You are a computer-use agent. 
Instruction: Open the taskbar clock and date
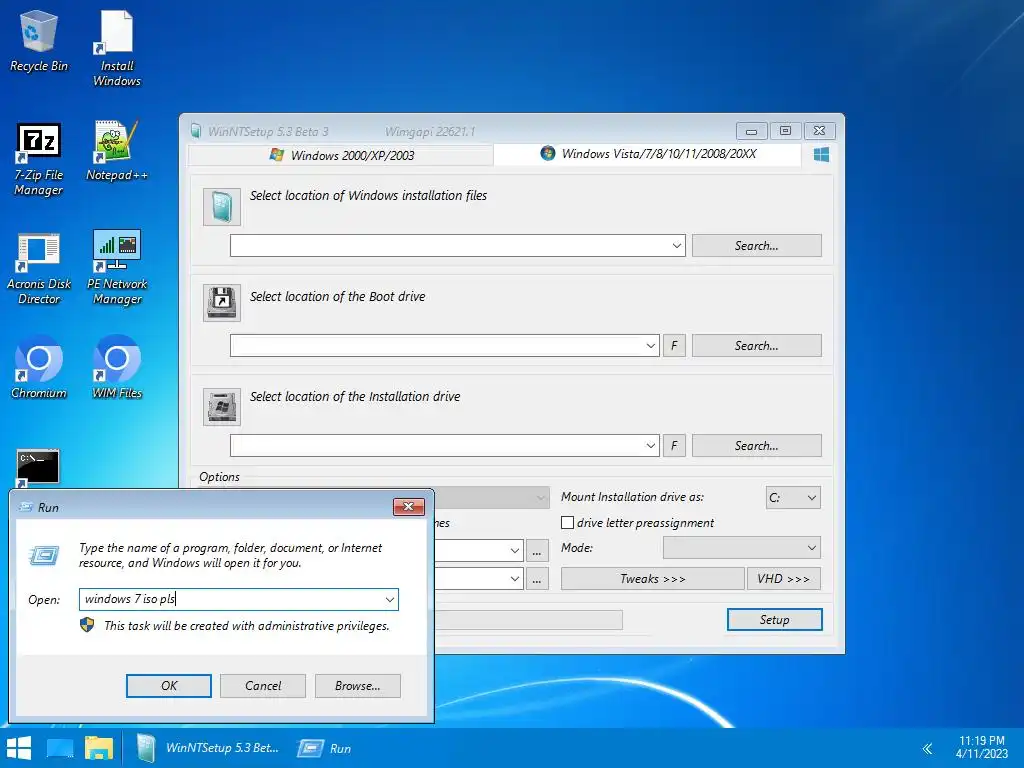point(982,747)
